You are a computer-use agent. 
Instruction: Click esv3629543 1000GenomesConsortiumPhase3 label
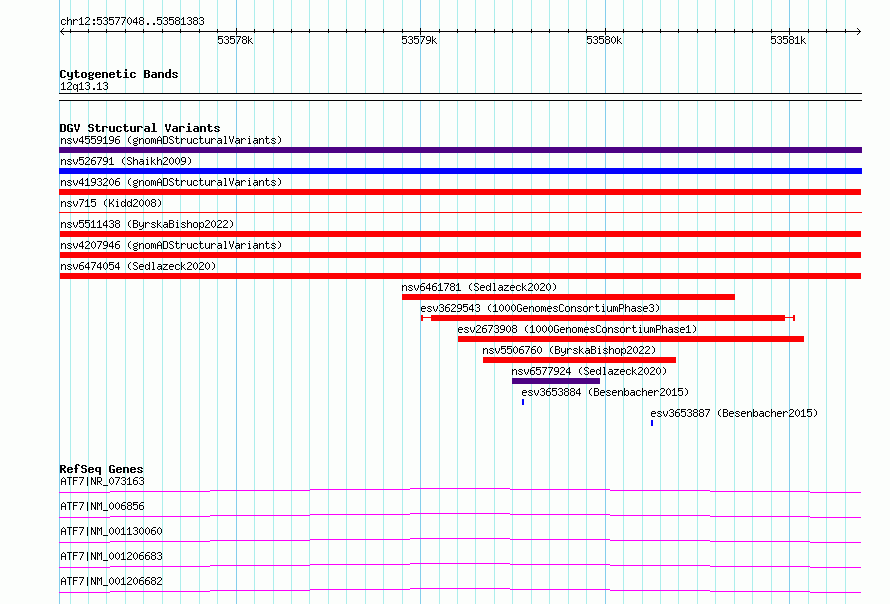(540, 308)
